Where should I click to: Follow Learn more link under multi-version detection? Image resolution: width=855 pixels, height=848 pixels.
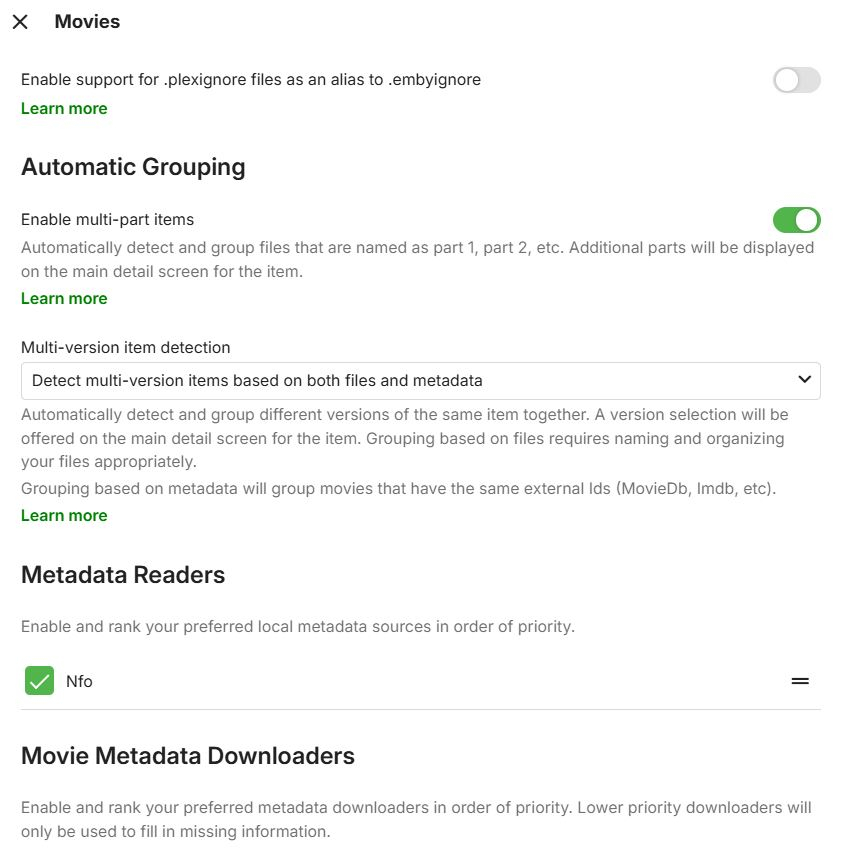tap(64, 515)
